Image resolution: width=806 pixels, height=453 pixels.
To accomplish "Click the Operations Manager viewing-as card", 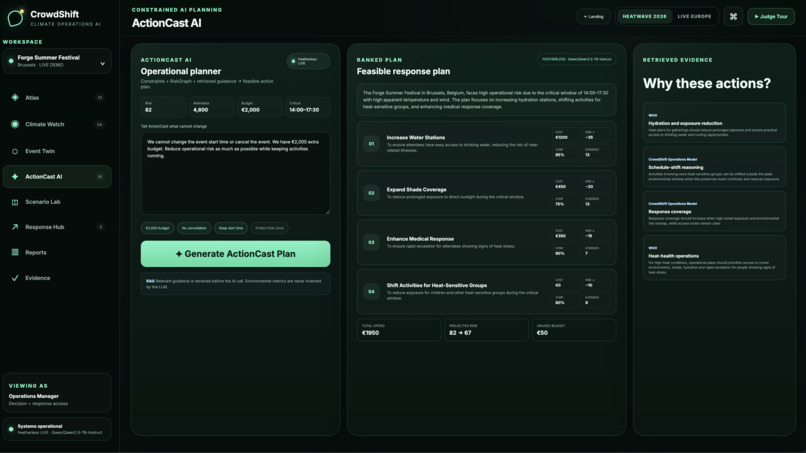I will [57, 393].
